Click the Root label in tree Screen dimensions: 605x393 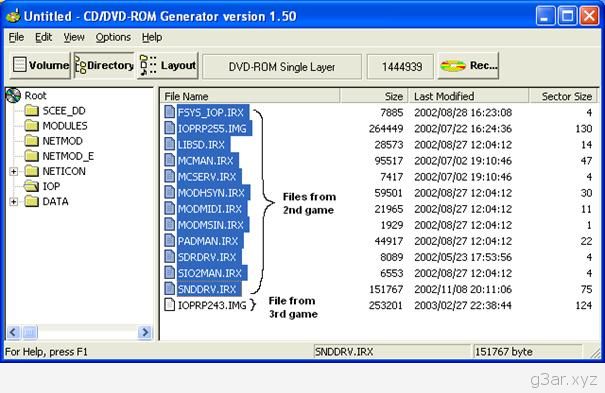35,95
